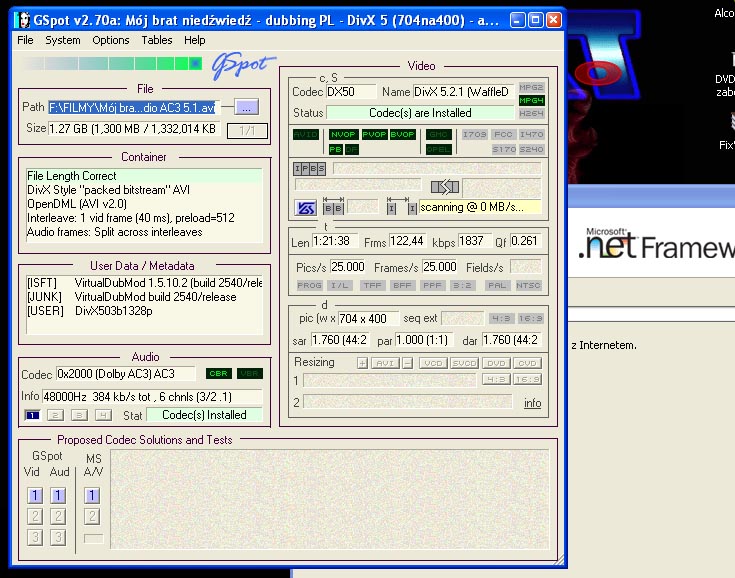Click the AVID indicator
This screenshot has width=735, height=578.
[x=305, y=135]
